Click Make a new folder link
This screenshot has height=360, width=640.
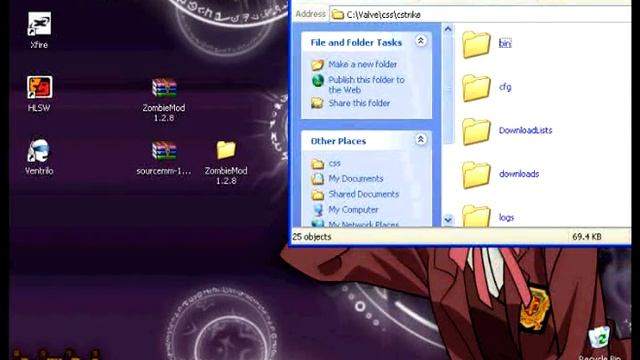click(362, 64)
